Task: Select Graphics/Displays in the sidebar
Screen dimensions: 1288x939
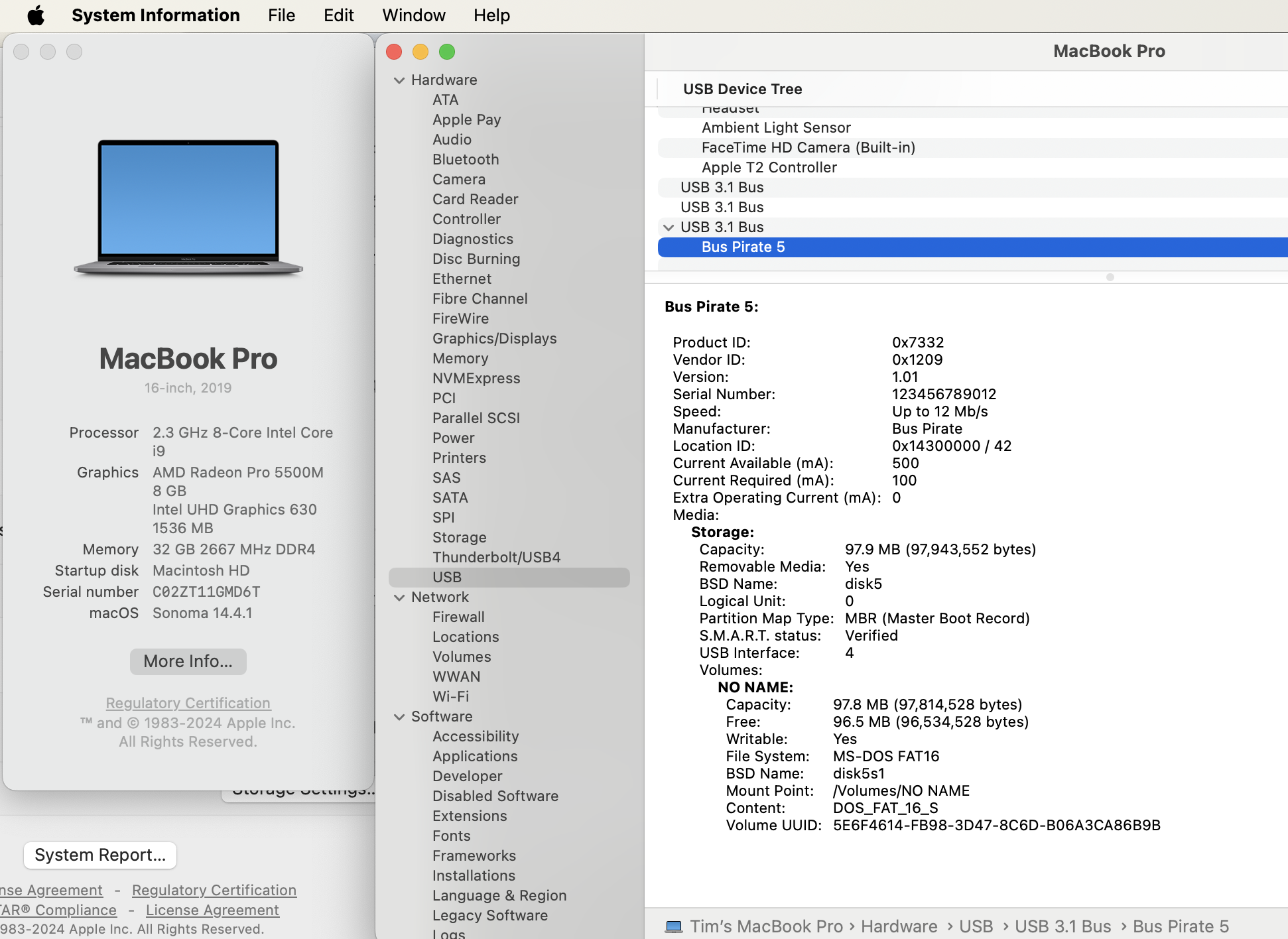Action: click(494, 338)
